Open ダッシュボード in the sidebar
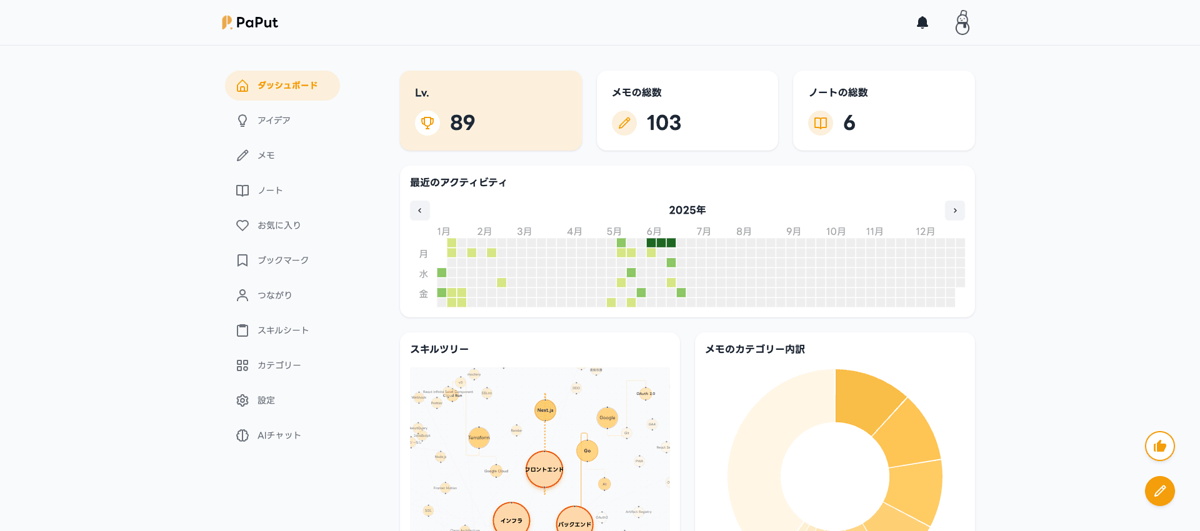The image size is (1200, 531). tap(282, 85)
